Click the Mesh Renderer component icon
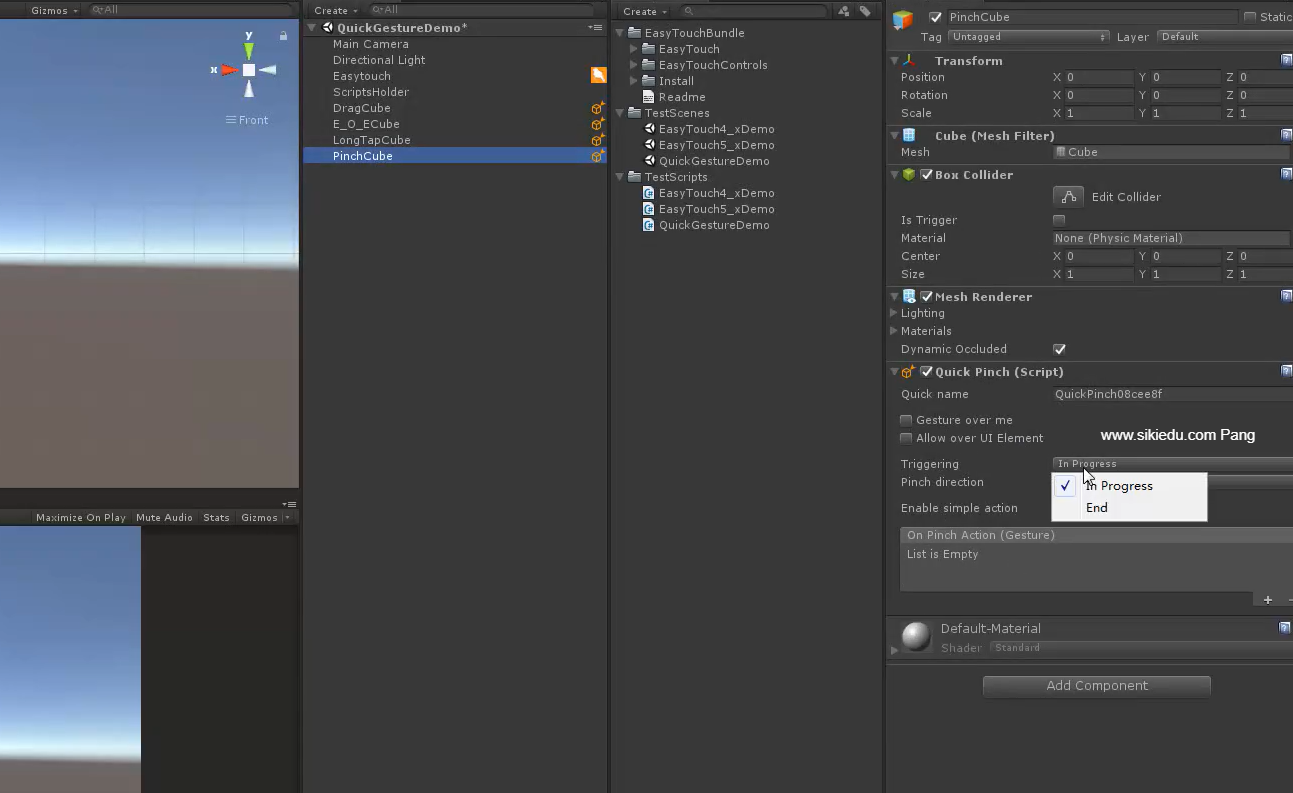Viewport: 1293px width, 793px height. pyautogui.click(x=908, y=296)
